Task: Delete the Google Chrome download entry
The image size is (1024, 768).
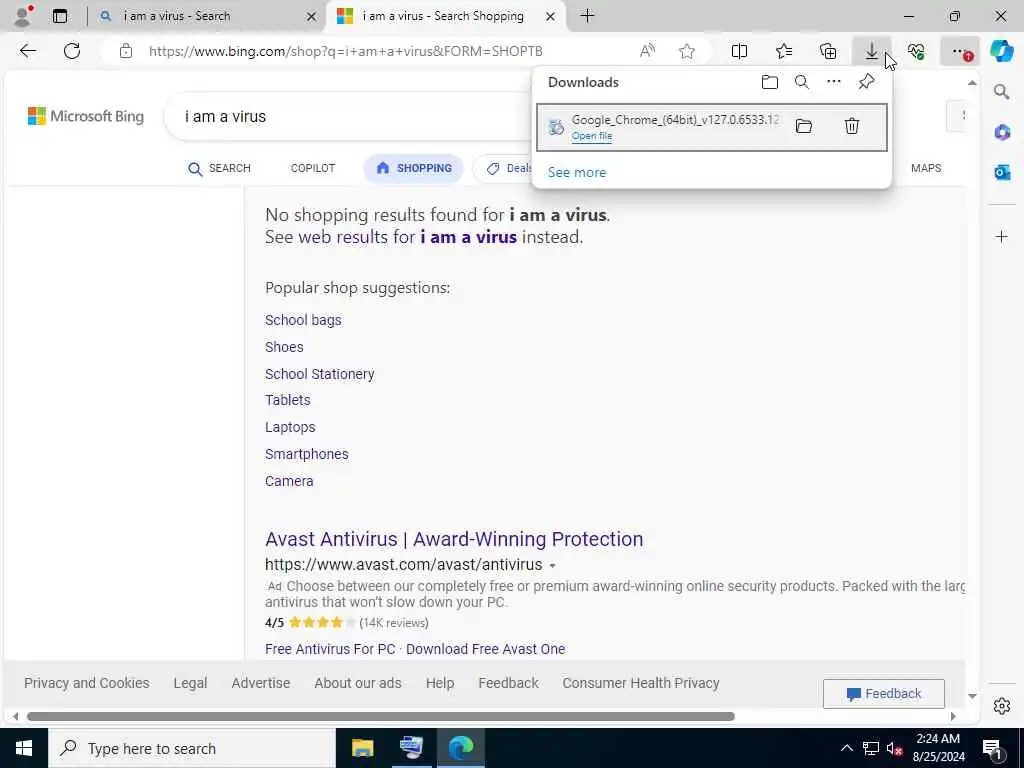Action: [852, 126]
